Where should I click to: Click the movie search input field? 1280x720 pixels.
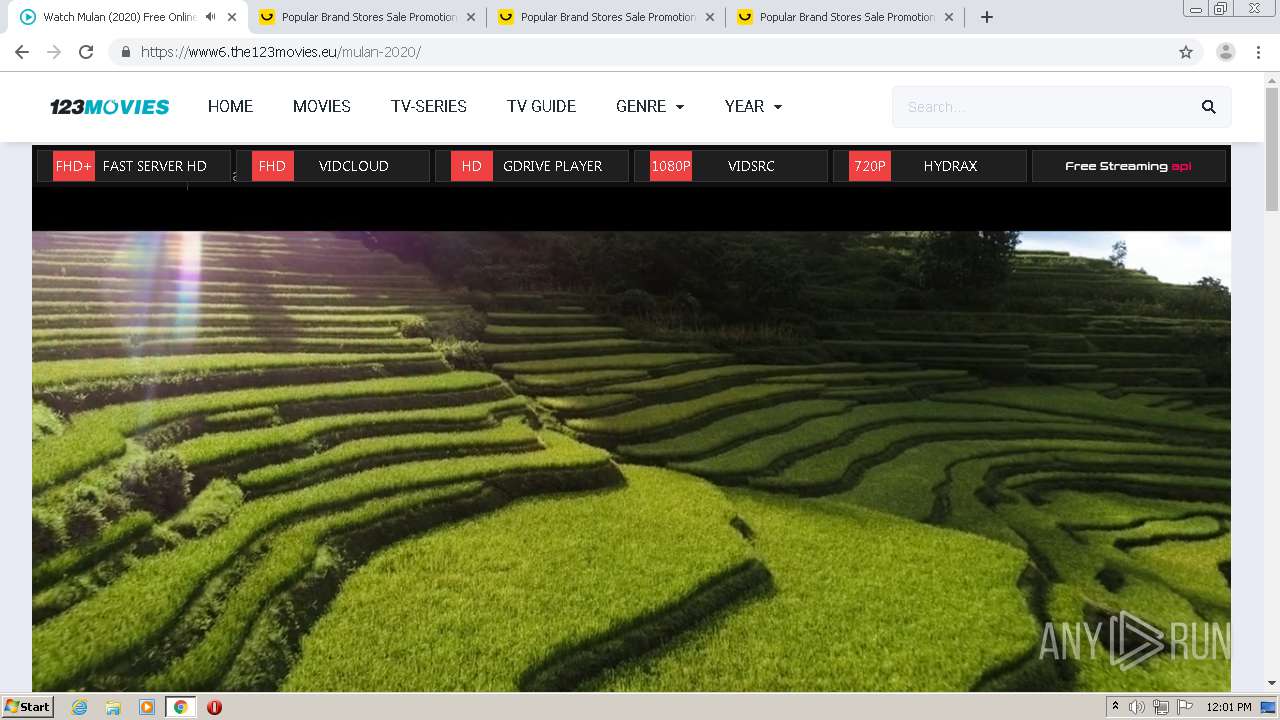coord(1040,107)
